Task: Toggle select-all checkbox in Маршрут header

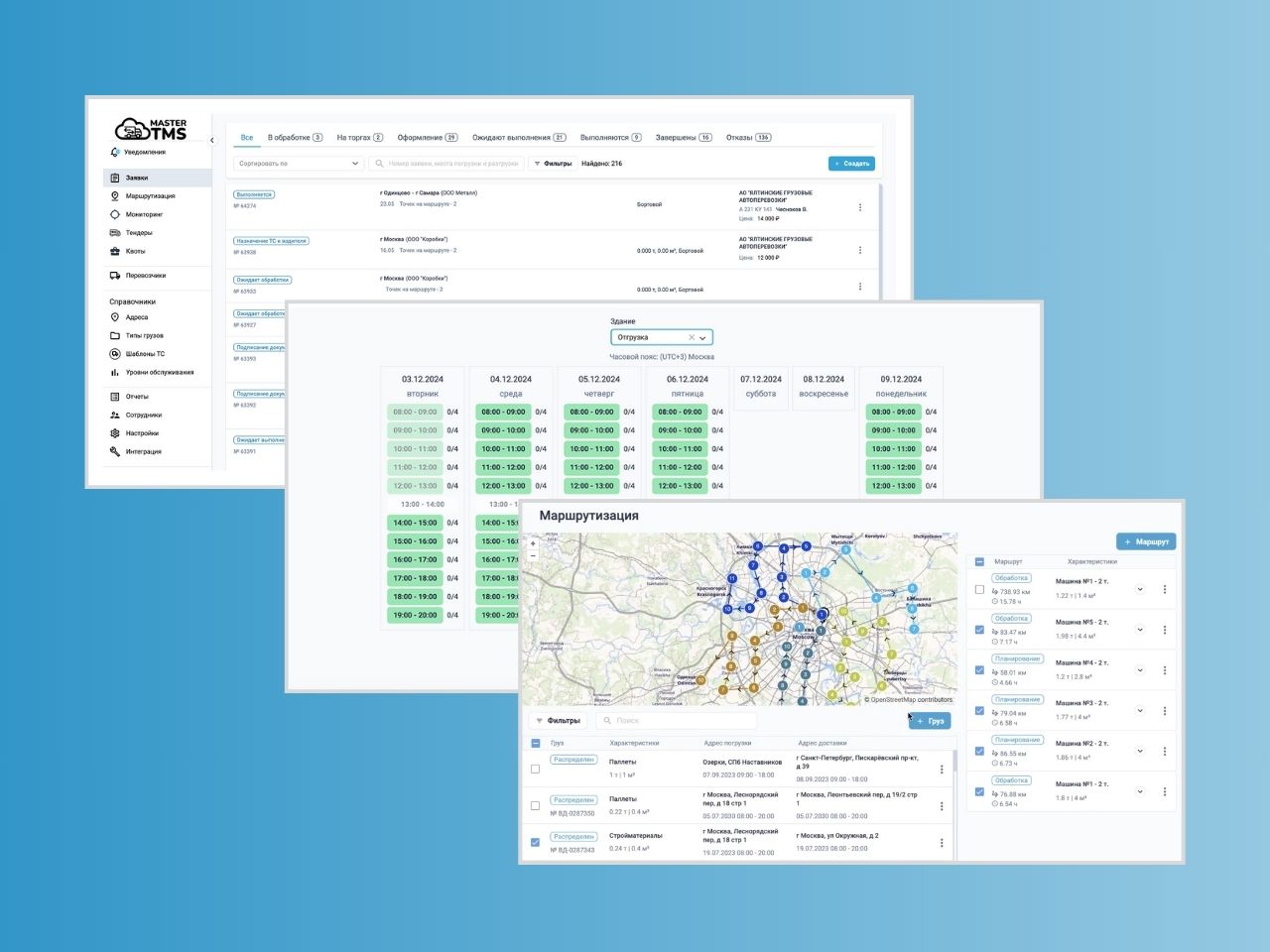Action: (980, 561)
